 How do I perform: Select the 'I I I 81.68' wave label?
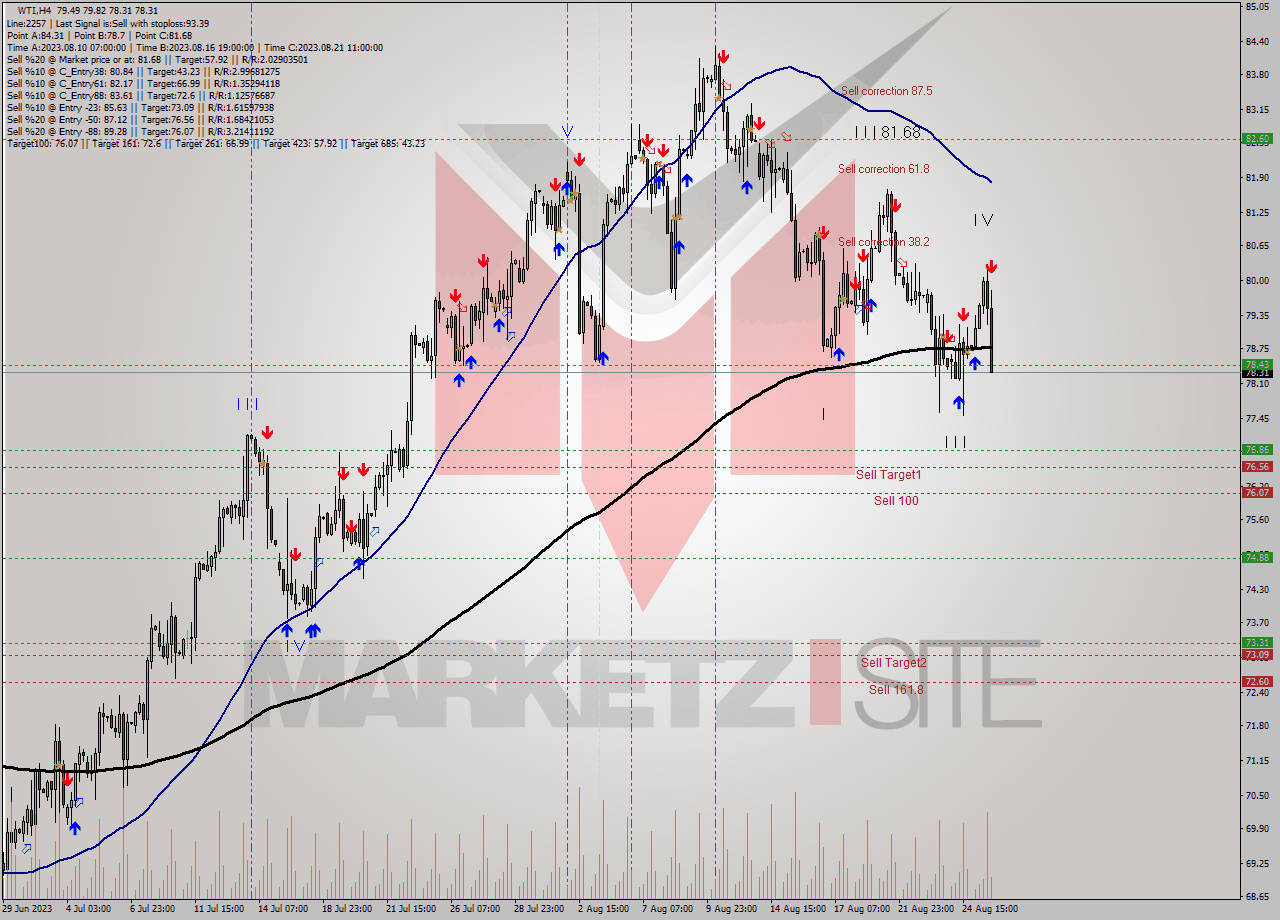pyautogui.click(x=887, y=132)
